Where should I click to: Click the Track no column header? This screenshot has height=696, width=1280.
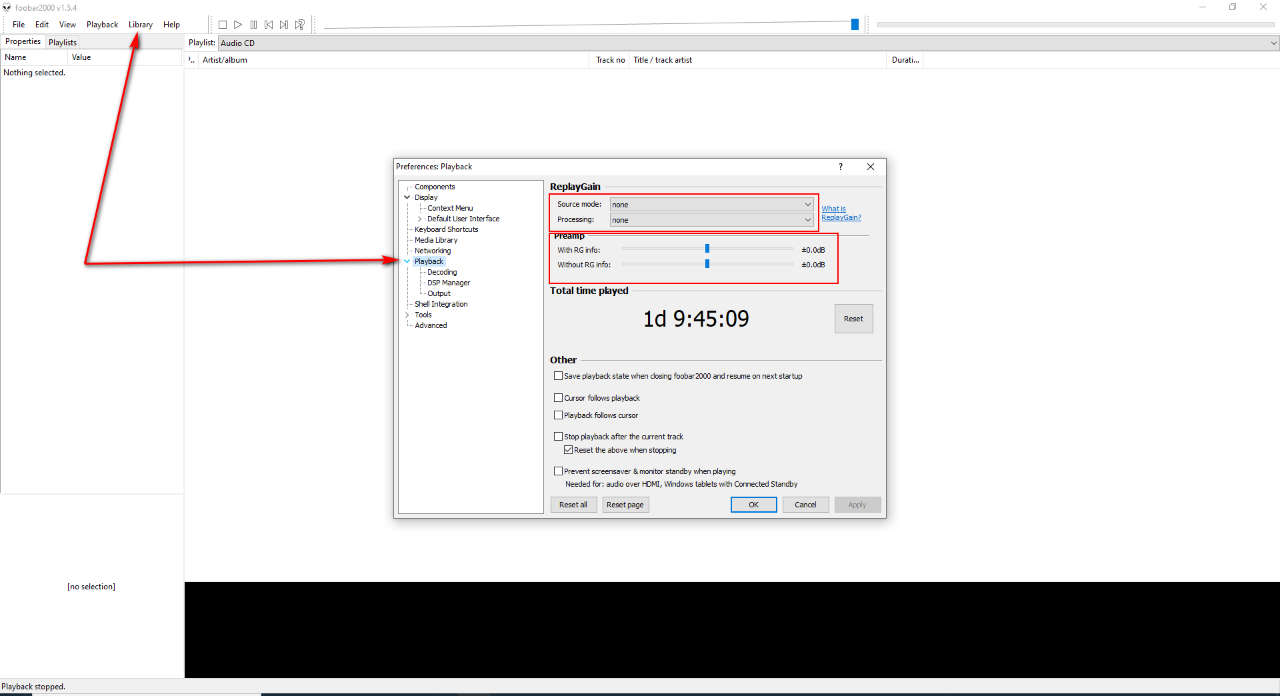pos(611,60)
